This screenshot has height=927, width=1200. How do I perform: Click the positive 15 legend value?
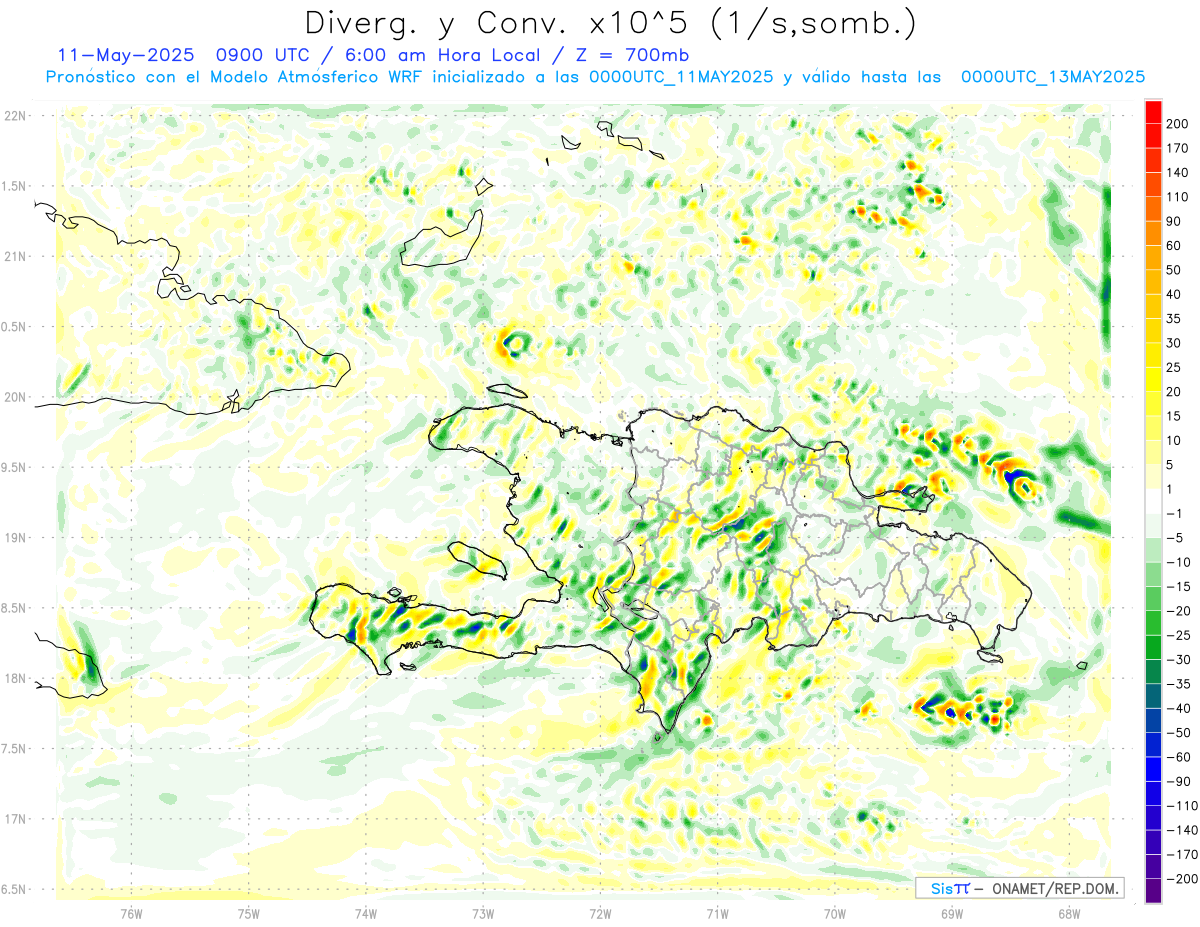point(1174,416)
